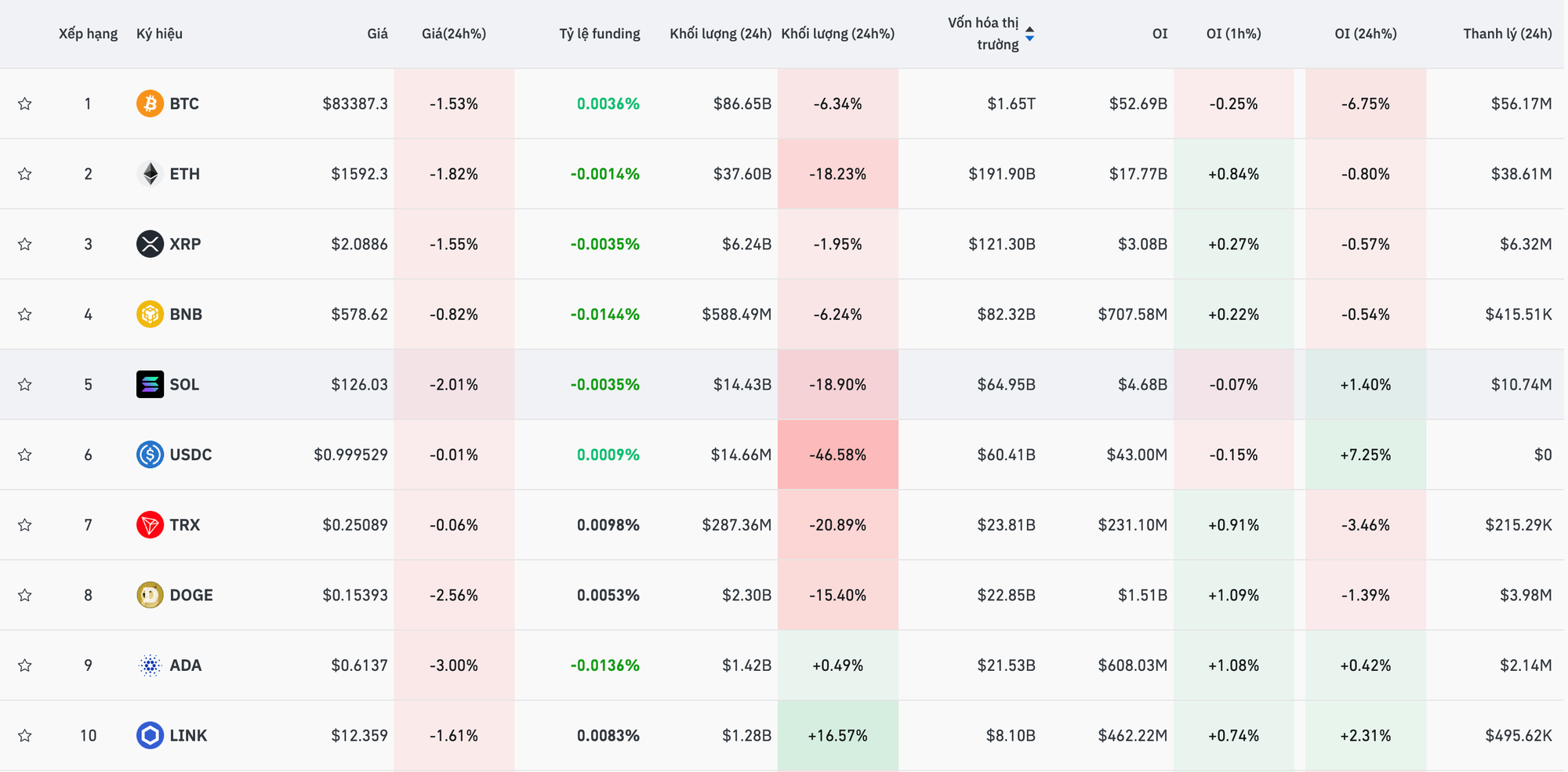The width and height of the screenshot is (1568, 772).
Task: Click the Xếp hạng column header
Action: pos(88,34)
